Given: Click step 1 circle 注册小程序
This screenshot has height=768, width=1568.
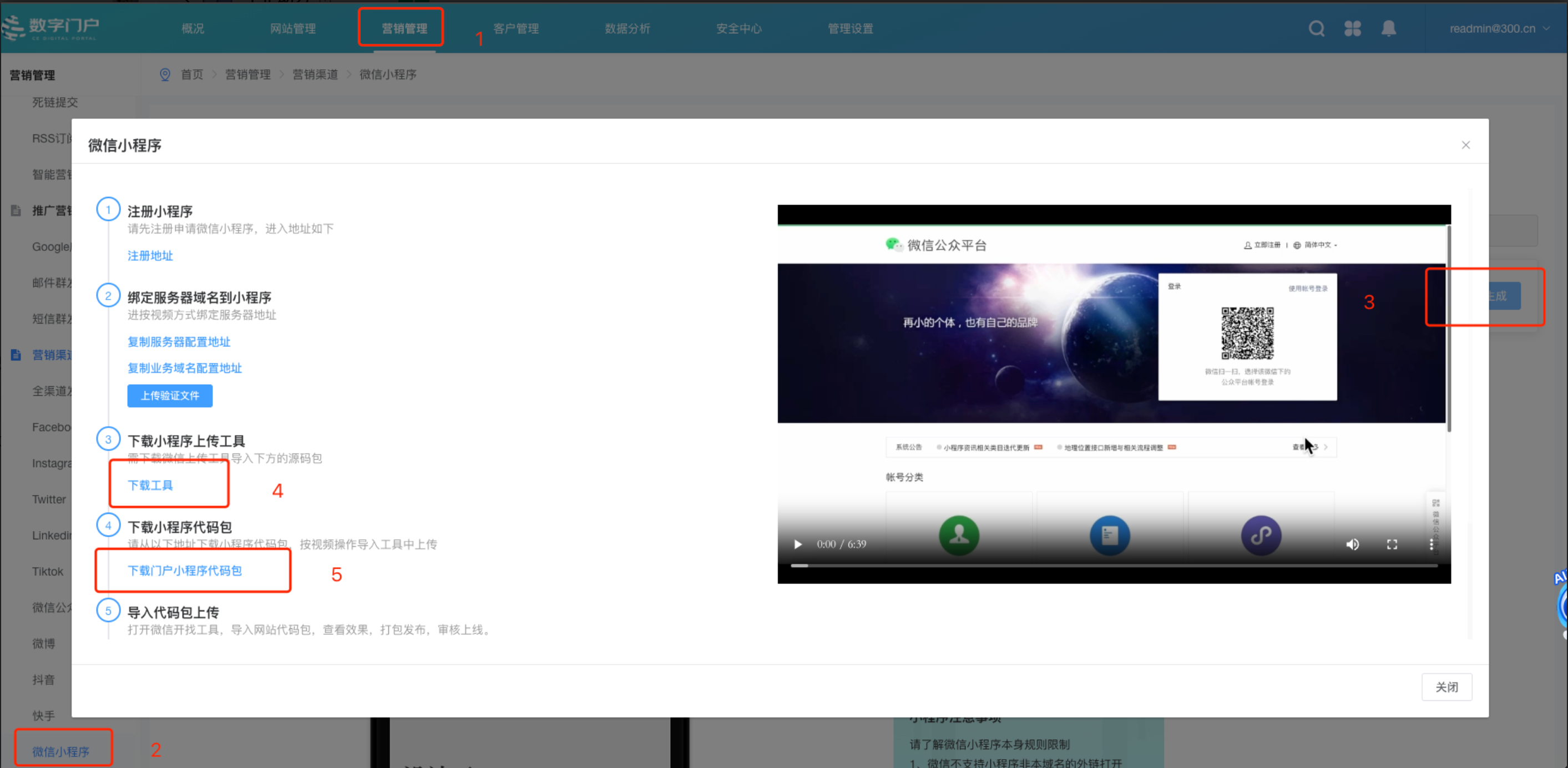Looking at the screenshot, I should point(108,209).
